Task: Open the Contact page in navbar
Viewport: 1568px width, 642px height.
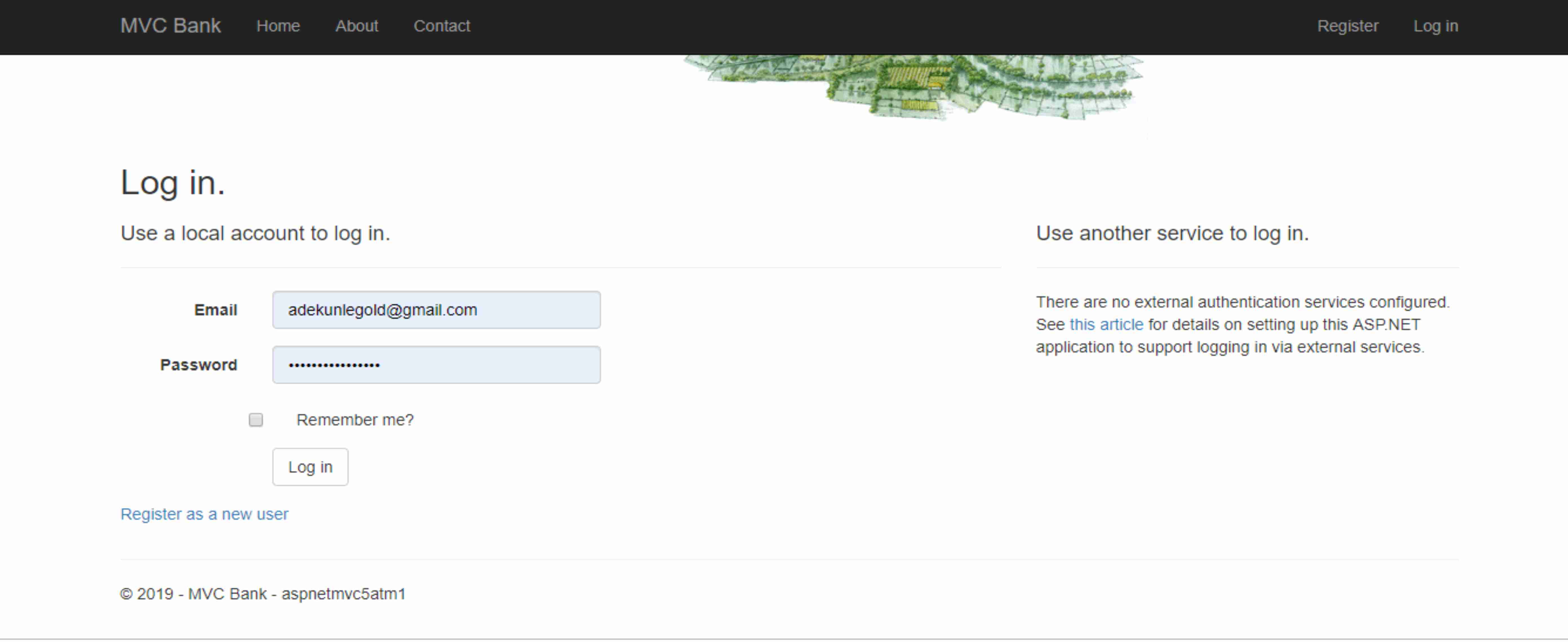Action: coord(442,26)
